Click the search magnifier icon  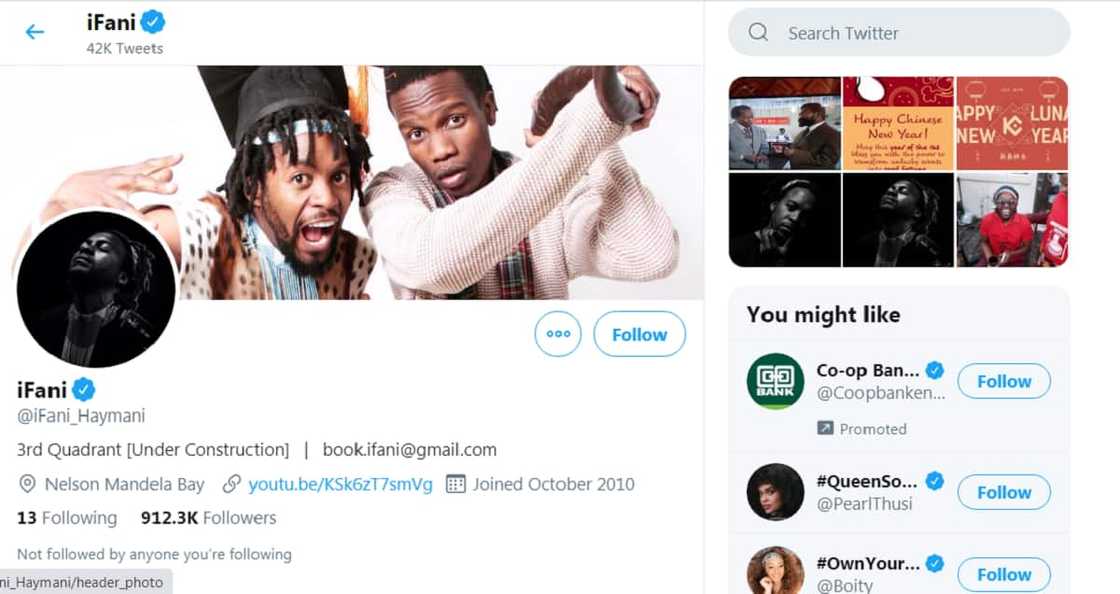pos(759,33)
